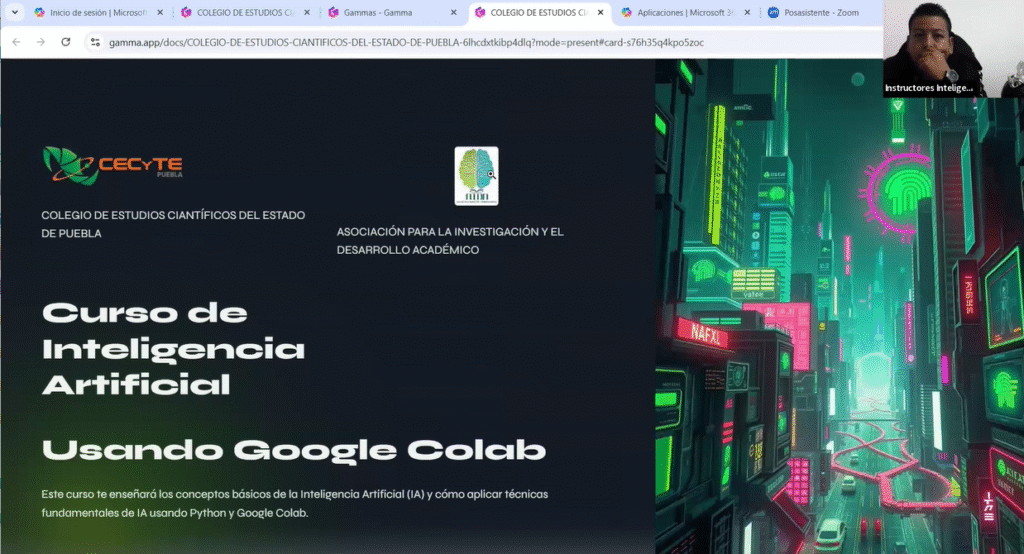Click the Instructores Intelige... name label
This screenshot has width=1024, height=554.
coord(929,88)
